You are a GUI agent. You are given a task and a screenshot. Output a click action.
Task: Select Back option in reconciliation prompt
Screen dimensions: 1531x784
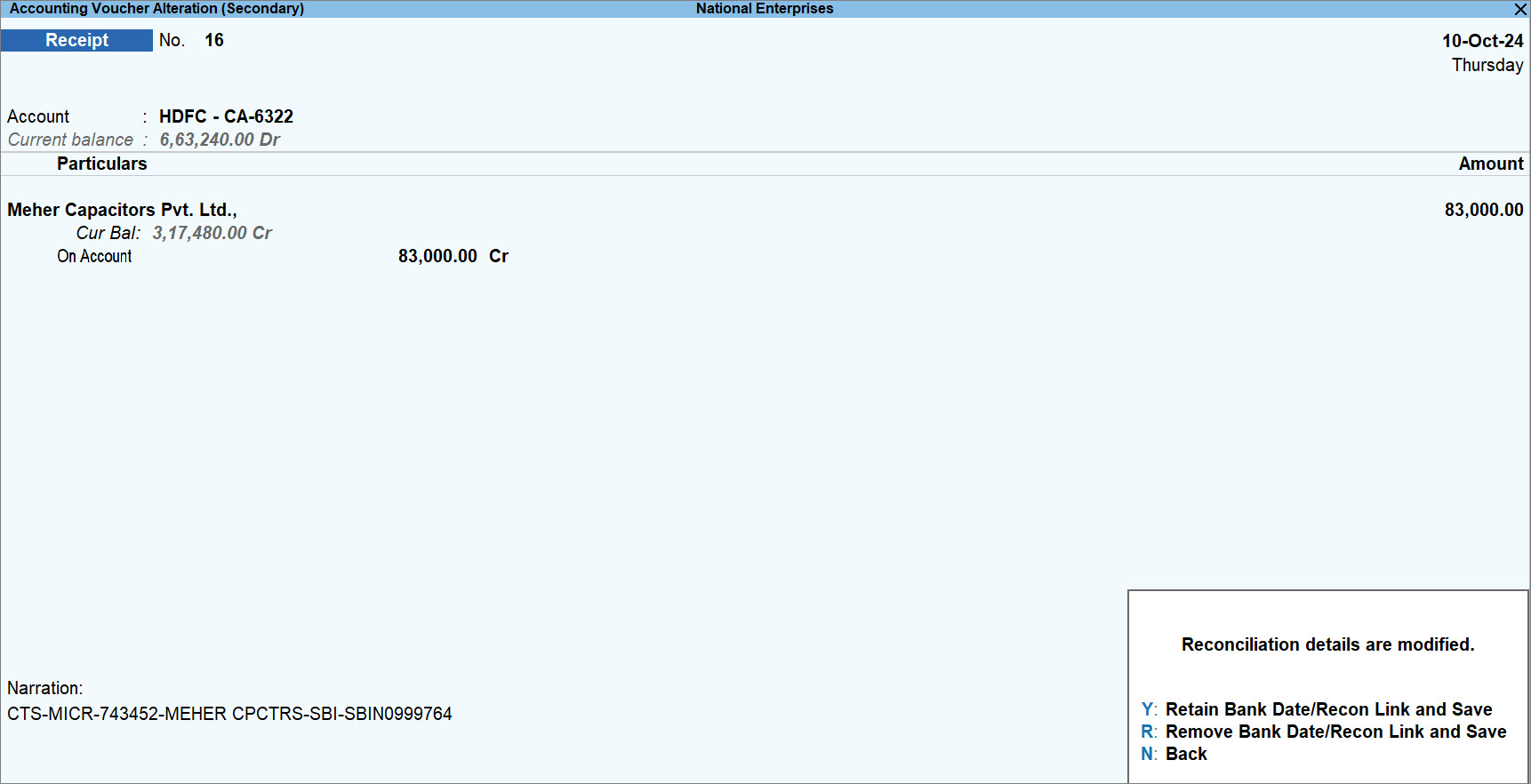1174,754
